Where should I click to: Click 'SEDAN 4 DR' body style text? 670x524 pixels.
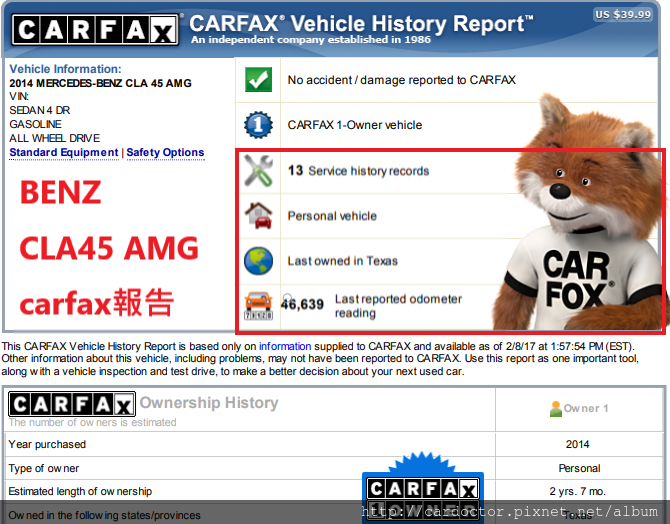point(40,110)
